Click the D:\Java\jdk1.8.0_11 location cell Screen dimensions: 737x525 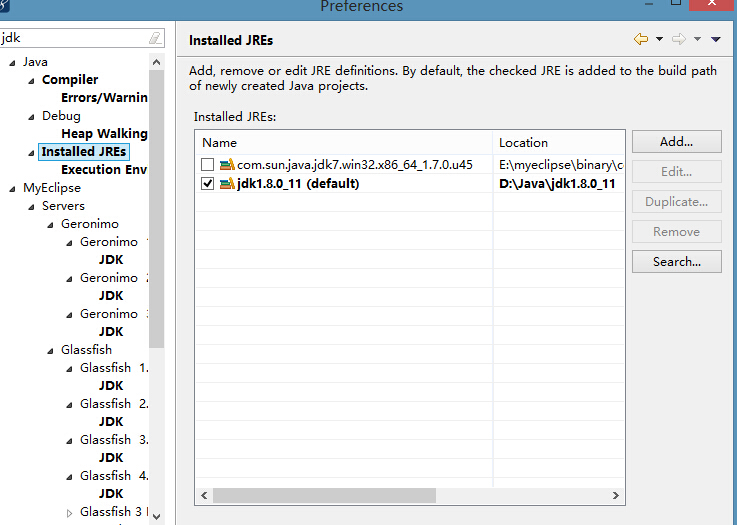(557, 183)
